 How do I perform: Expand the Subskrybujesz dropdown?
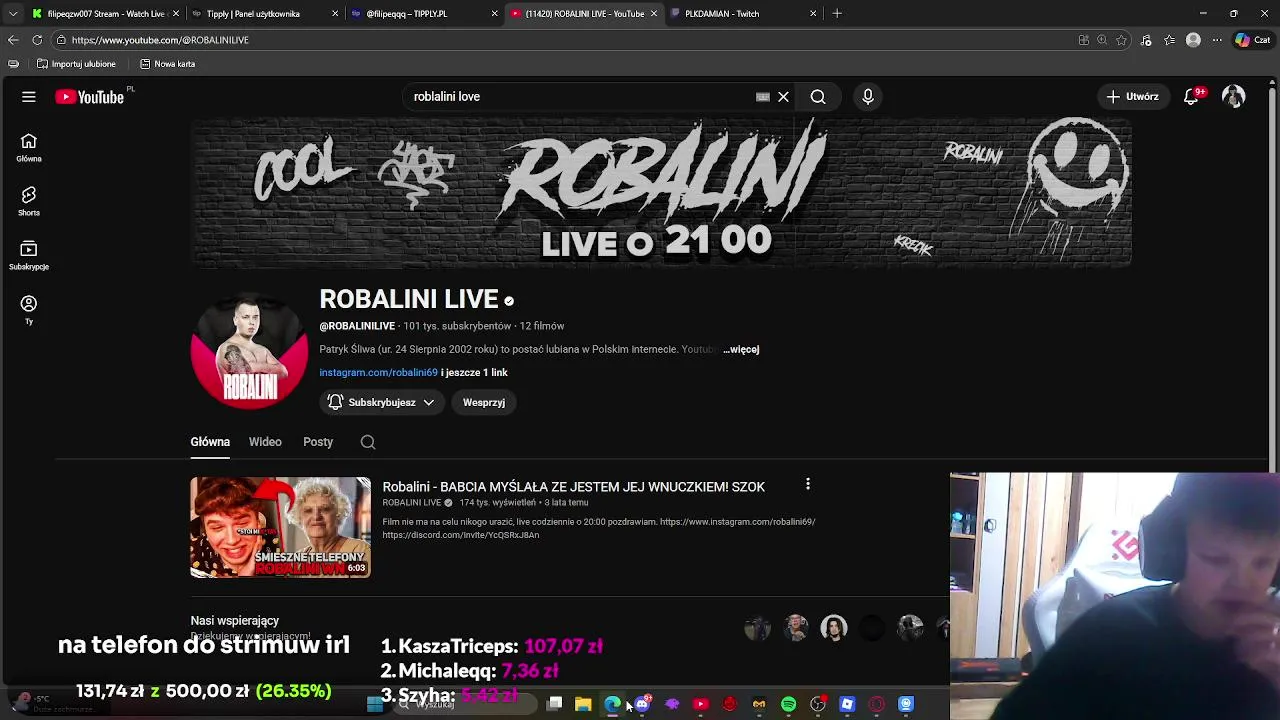tap(382, 402)
